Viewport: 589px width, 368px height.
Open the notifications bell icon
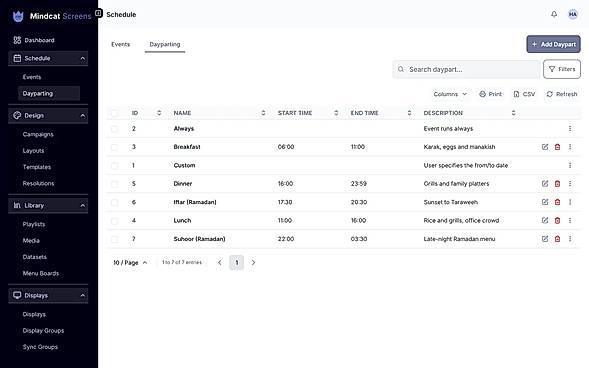click(x=554, y=14)
